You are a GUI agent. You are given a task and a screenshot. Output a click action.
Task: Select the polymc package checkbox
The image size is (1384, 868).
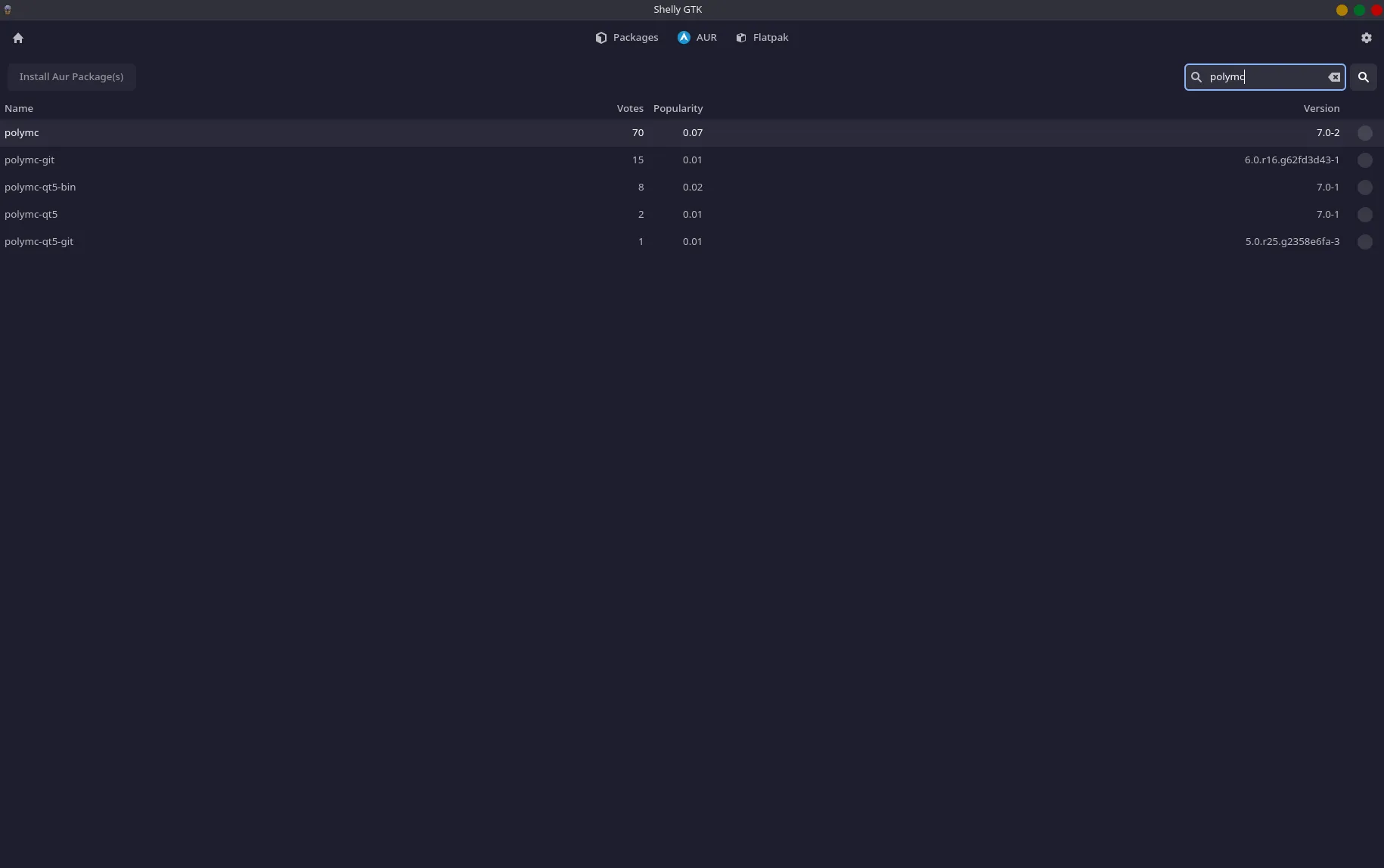(1364, 133)
